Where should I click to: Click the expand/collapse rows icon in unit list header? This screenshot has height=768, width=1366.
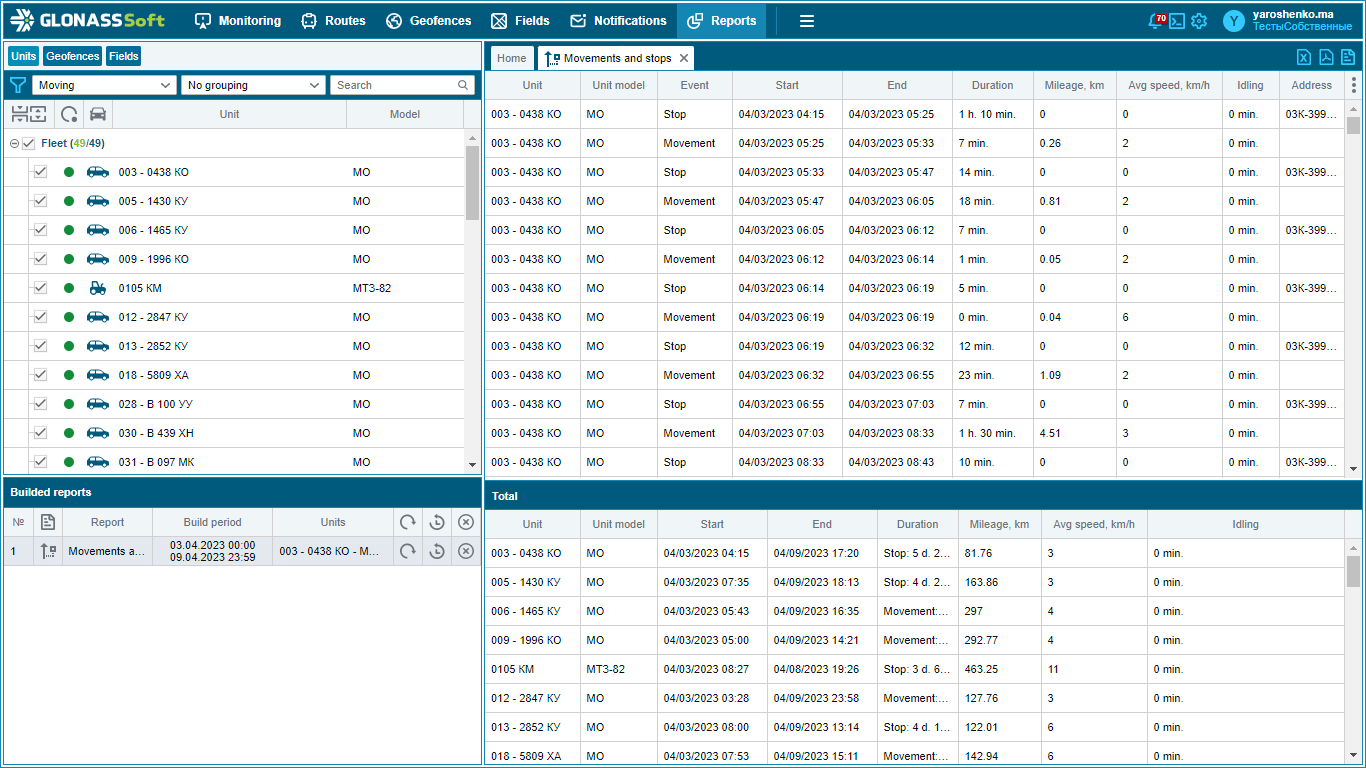[29, 114]
